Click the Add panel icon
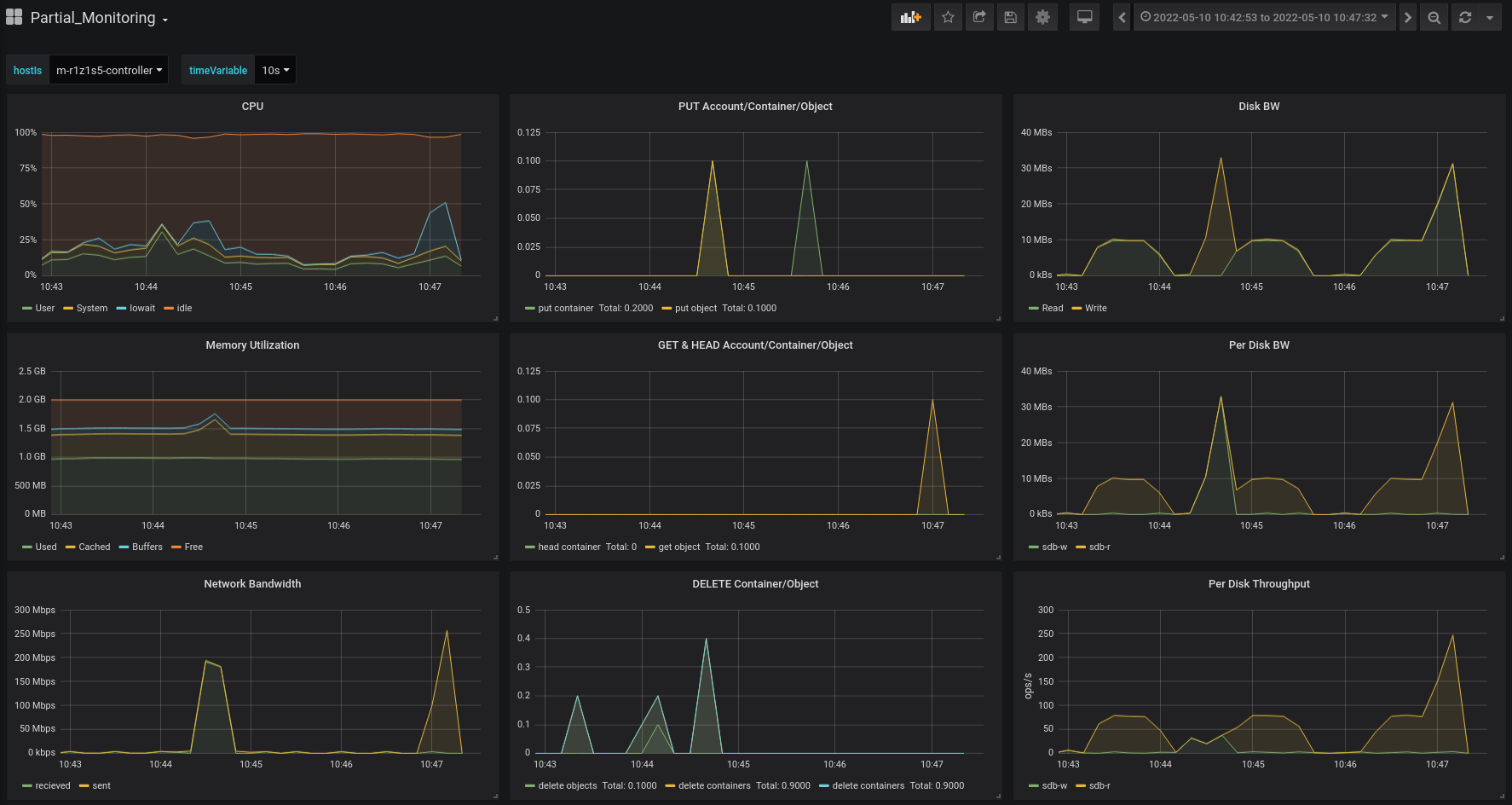The image size is (1512, 805). click(x=910, y=17)
